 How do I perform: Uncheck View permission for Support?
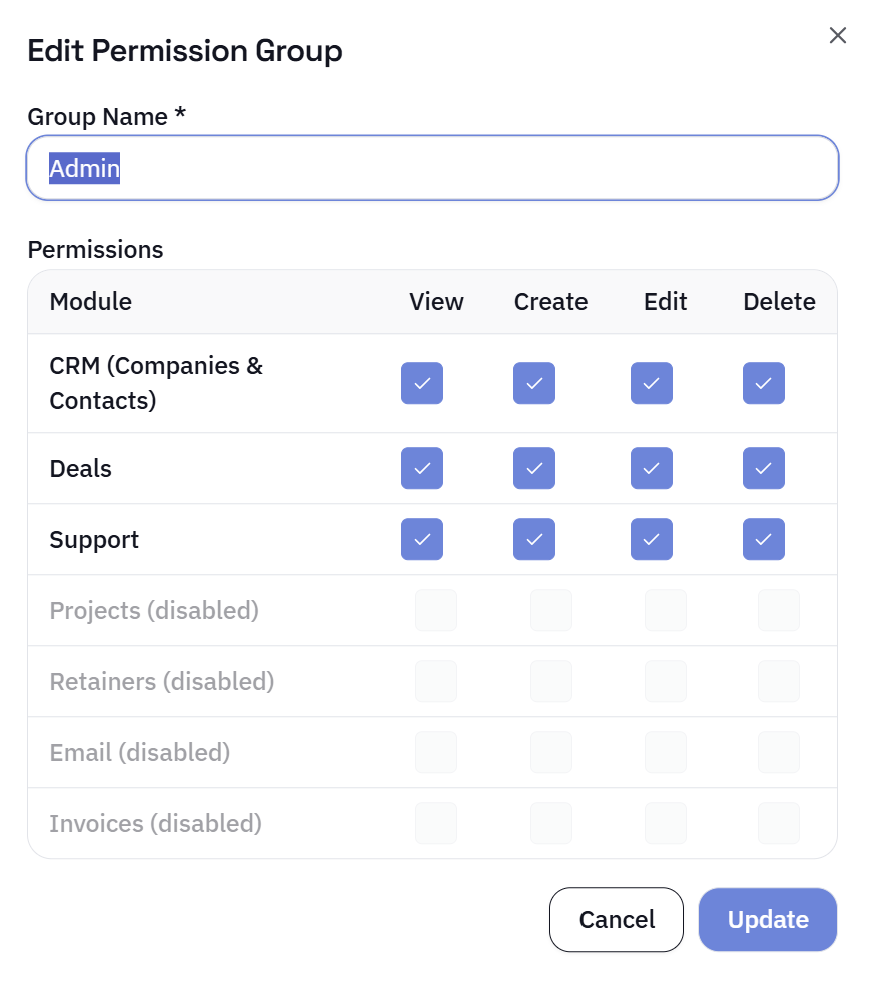pos(421,539)
